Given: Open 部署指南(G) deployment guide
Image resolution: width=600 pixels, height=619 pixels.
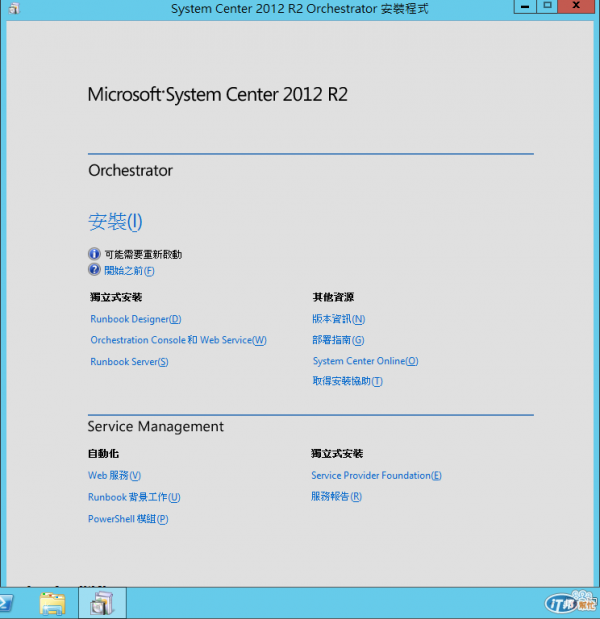Looking at the screenshot, I should (338, 340).
